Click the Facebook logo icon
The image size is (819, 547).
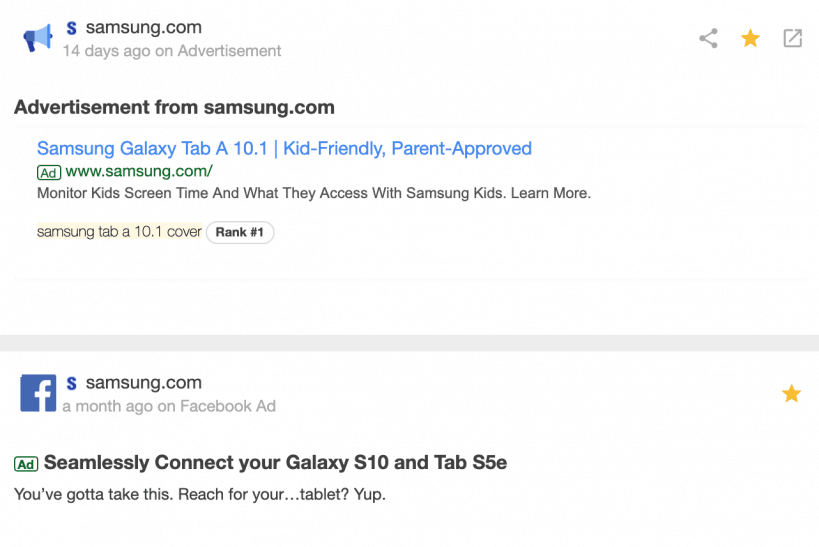coord(38,393)
